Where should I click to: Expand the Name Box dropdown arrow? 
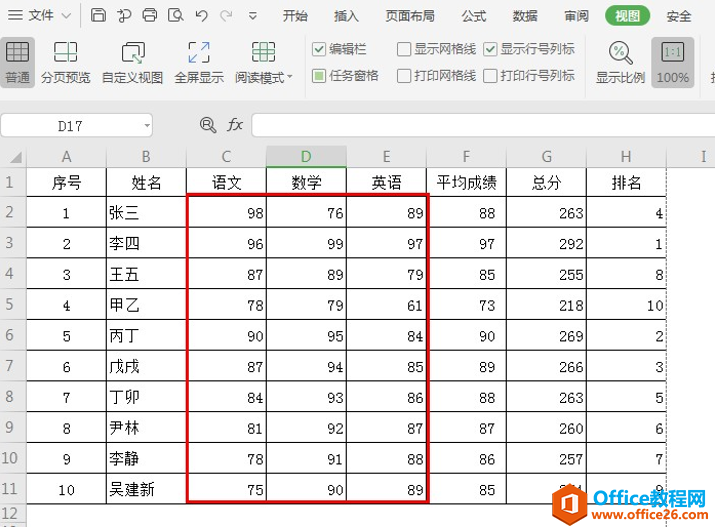tap(147, 125)
